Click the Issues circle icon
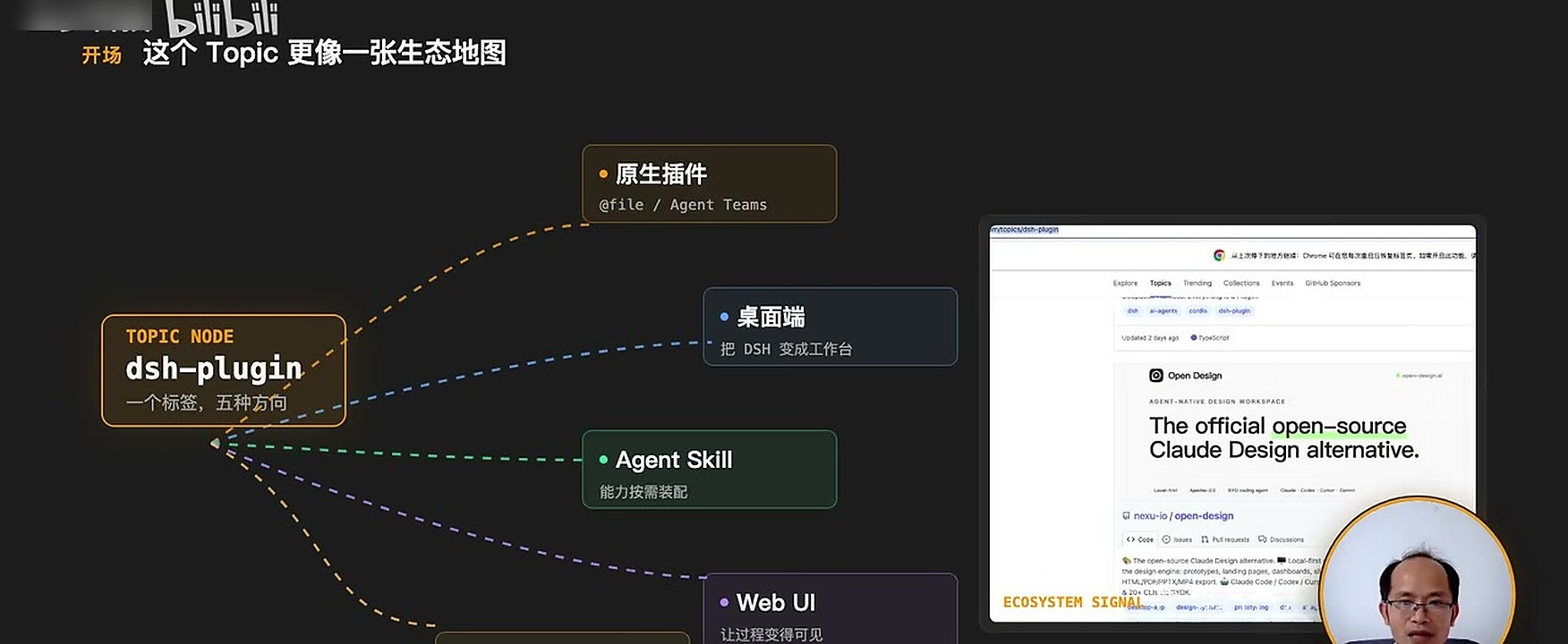The width and height of the screenshot is (1568, 644). [1166, 539]
